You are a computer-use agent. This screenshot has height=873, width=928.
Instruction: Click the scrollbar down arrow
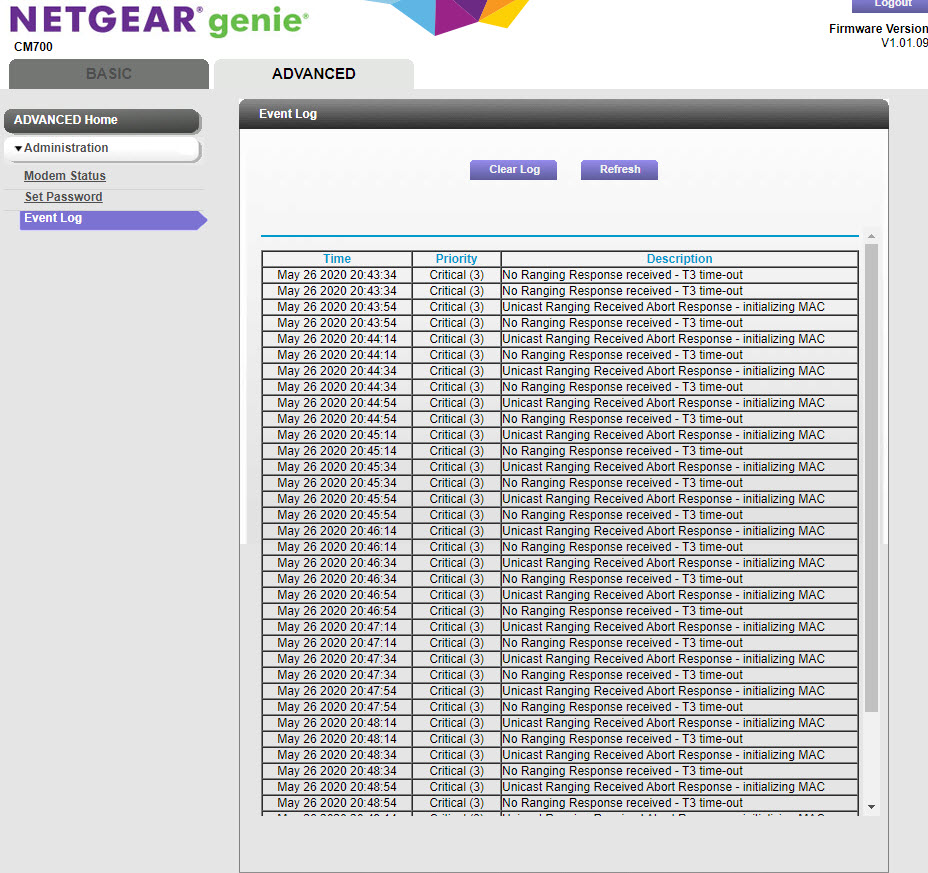click(870, 807)
